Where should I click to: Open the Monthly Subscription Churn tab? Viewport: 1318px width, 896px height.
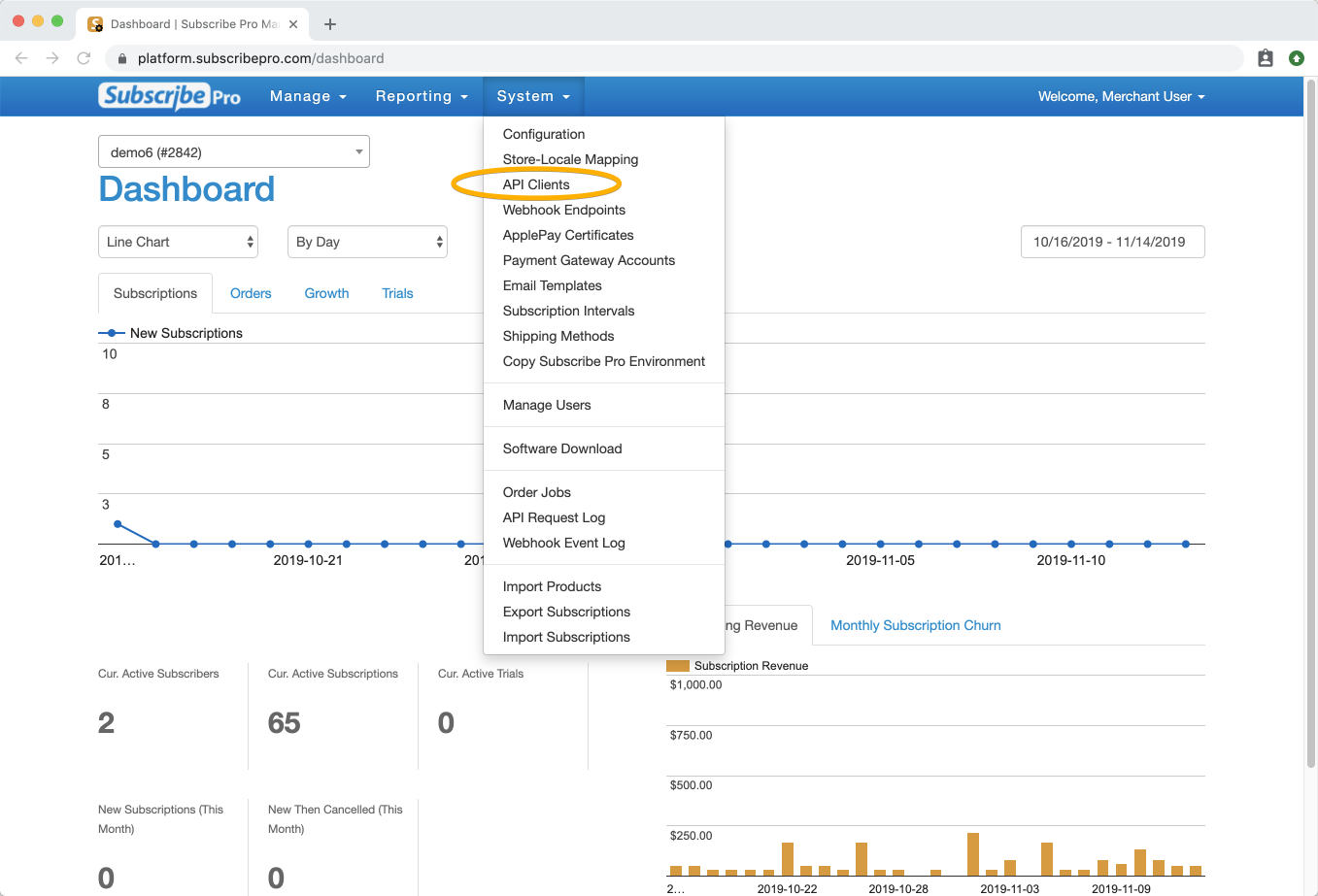point(916,625)
